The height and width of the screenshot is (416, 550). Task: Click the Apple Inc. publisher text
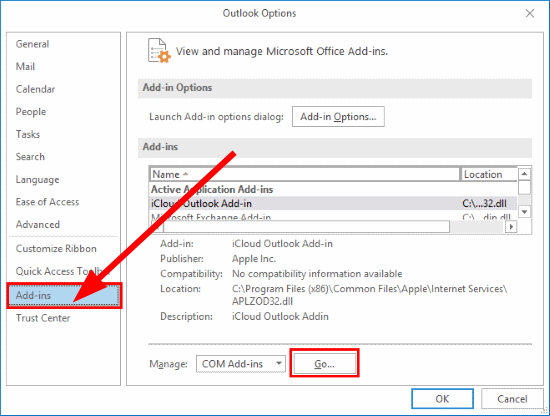coord(254,259)
